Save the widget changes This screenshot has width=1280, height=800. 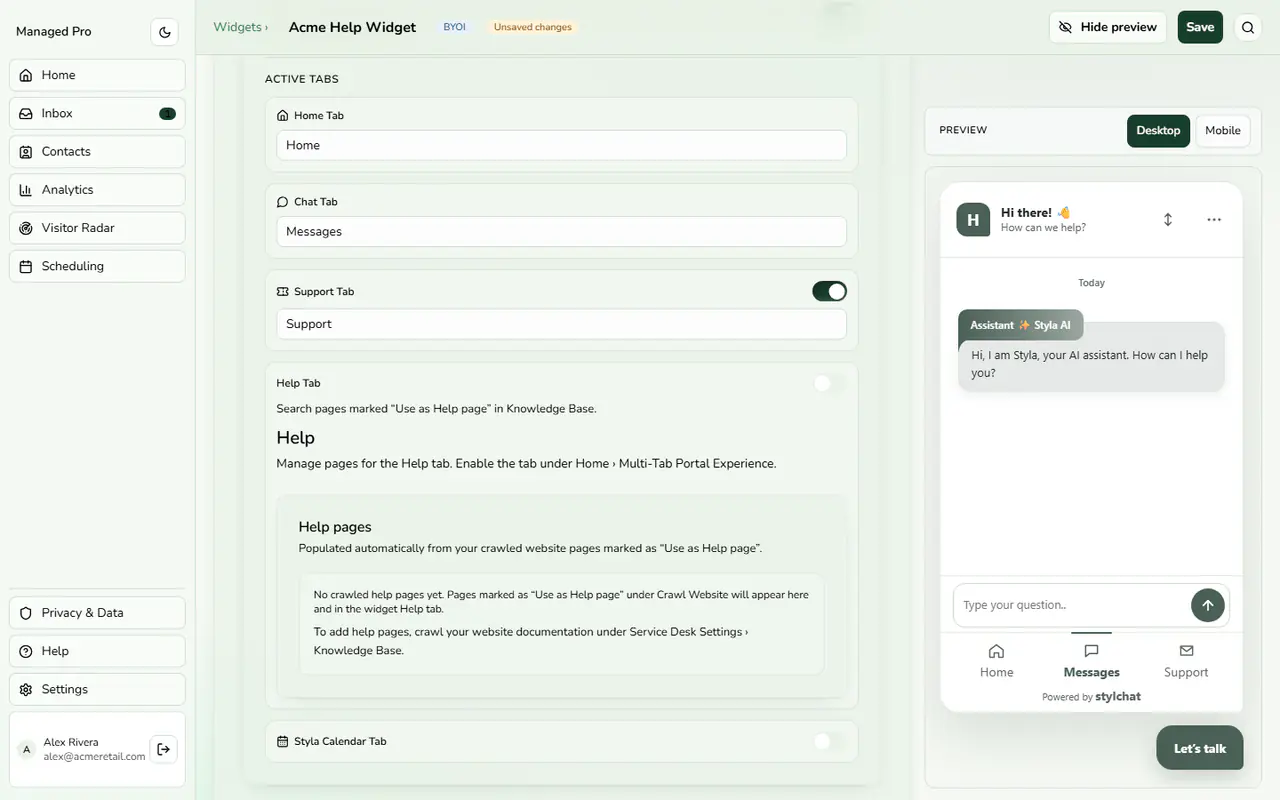coord(1200,27)
